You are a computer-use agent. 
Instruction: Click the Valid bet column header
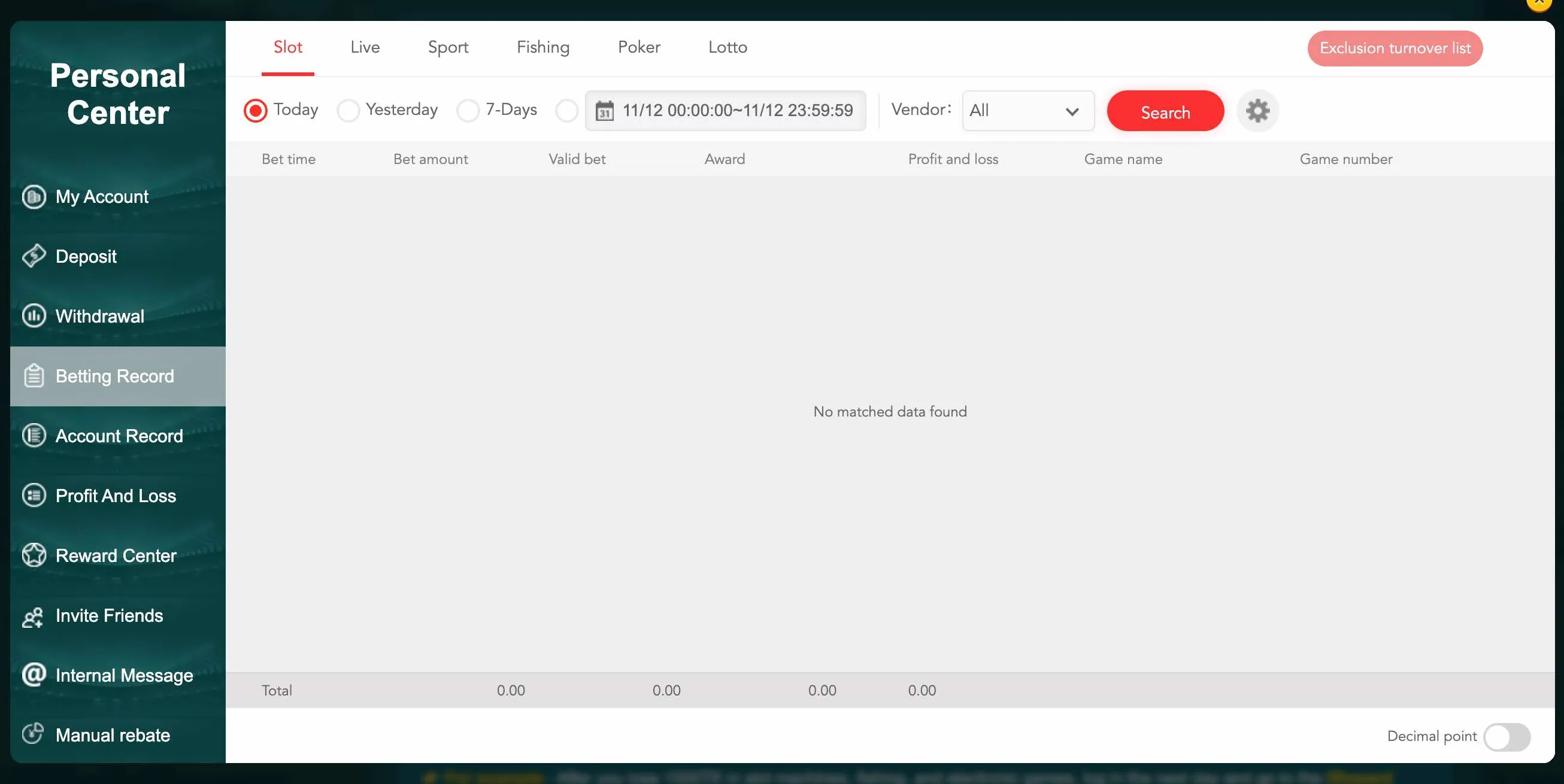577,159
